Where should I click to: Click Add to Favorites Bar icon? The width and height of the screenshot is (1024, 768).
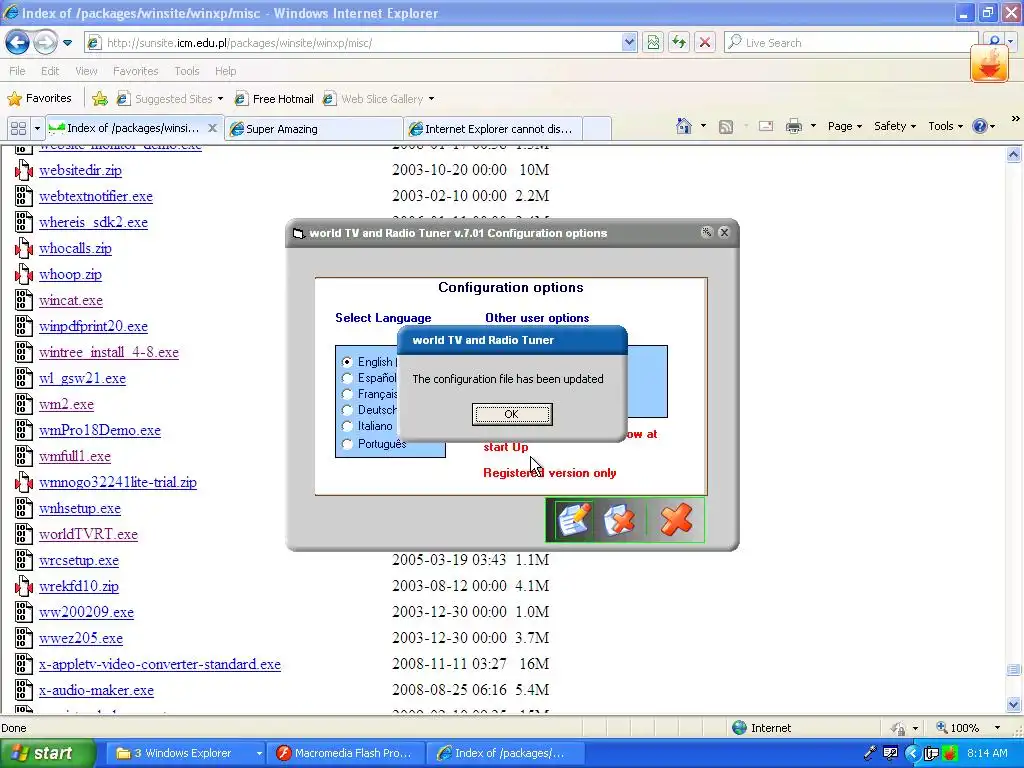(100, 99)
